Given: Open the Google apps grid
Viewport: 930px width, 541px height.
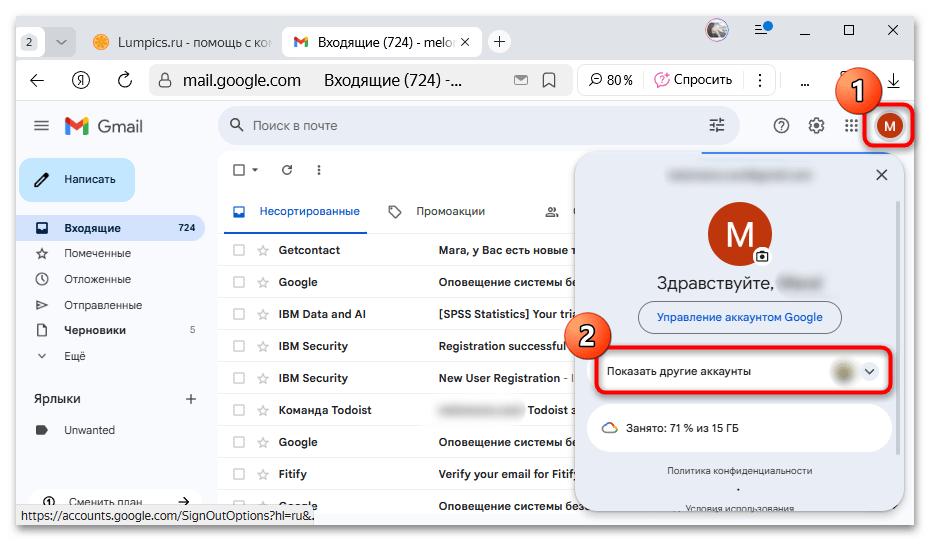Looking at the screenshot, I should (851, 126).
